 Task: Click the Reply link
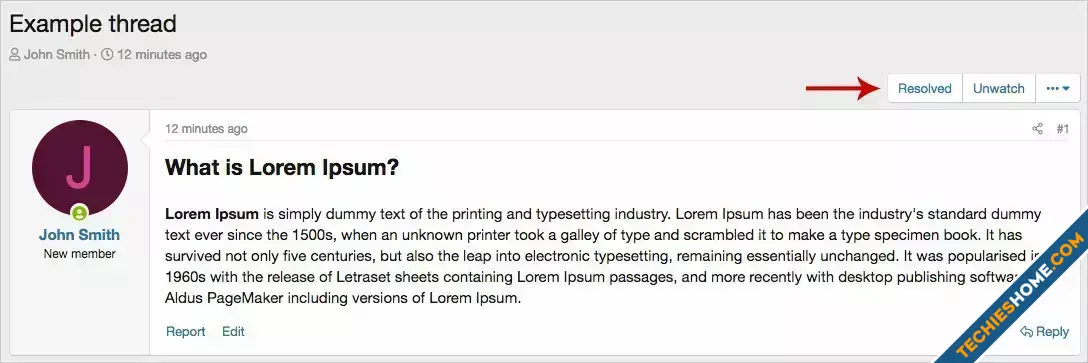click(1044, 332)
